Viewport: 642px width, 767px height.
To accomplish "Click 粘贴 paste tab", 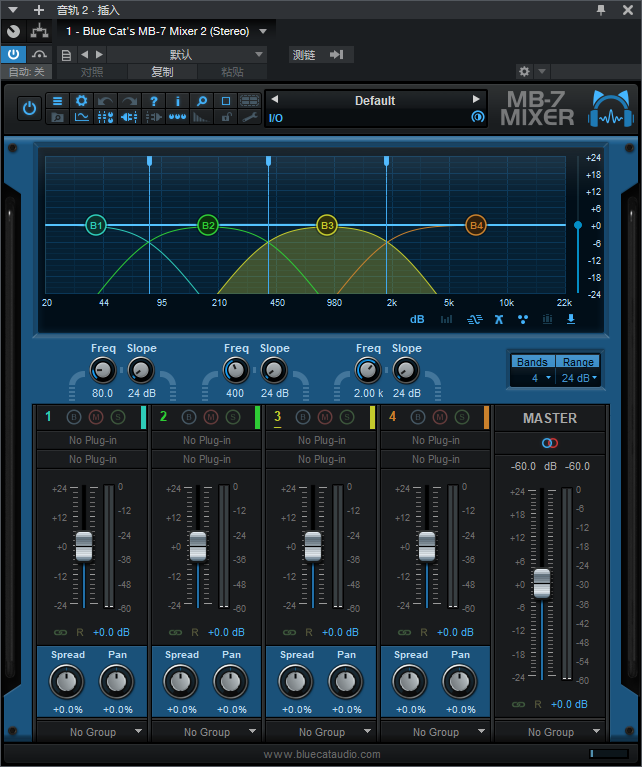I will tap(232, 72).
